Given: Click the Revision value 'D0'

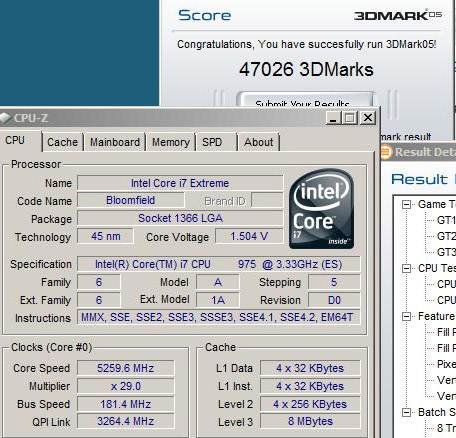Looking at the screenshot, I should coord(334,300).
